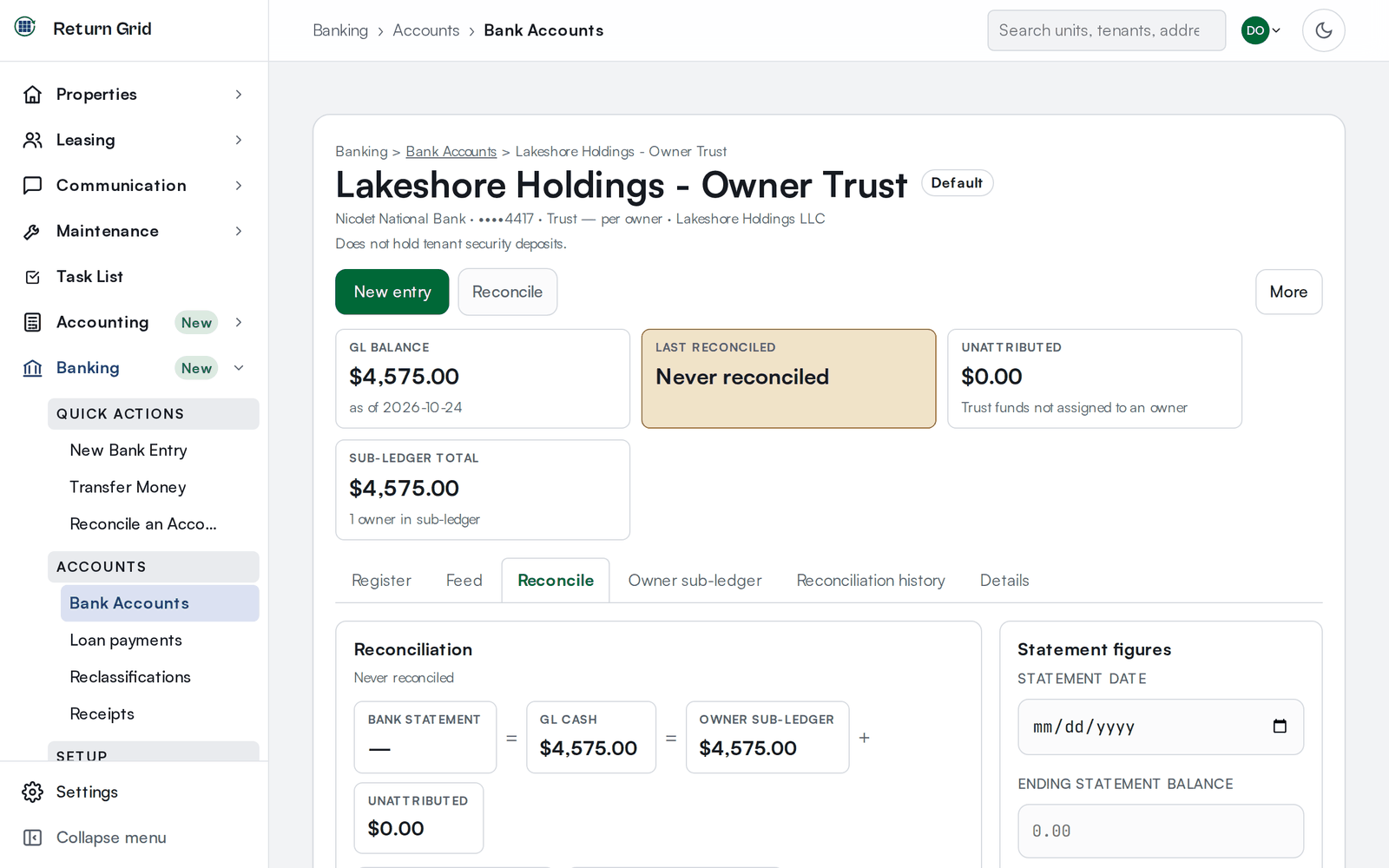The width and height of the screenshot is (1389, 868).
Task: Switch to the Register tab
Action: click(381, 581)
